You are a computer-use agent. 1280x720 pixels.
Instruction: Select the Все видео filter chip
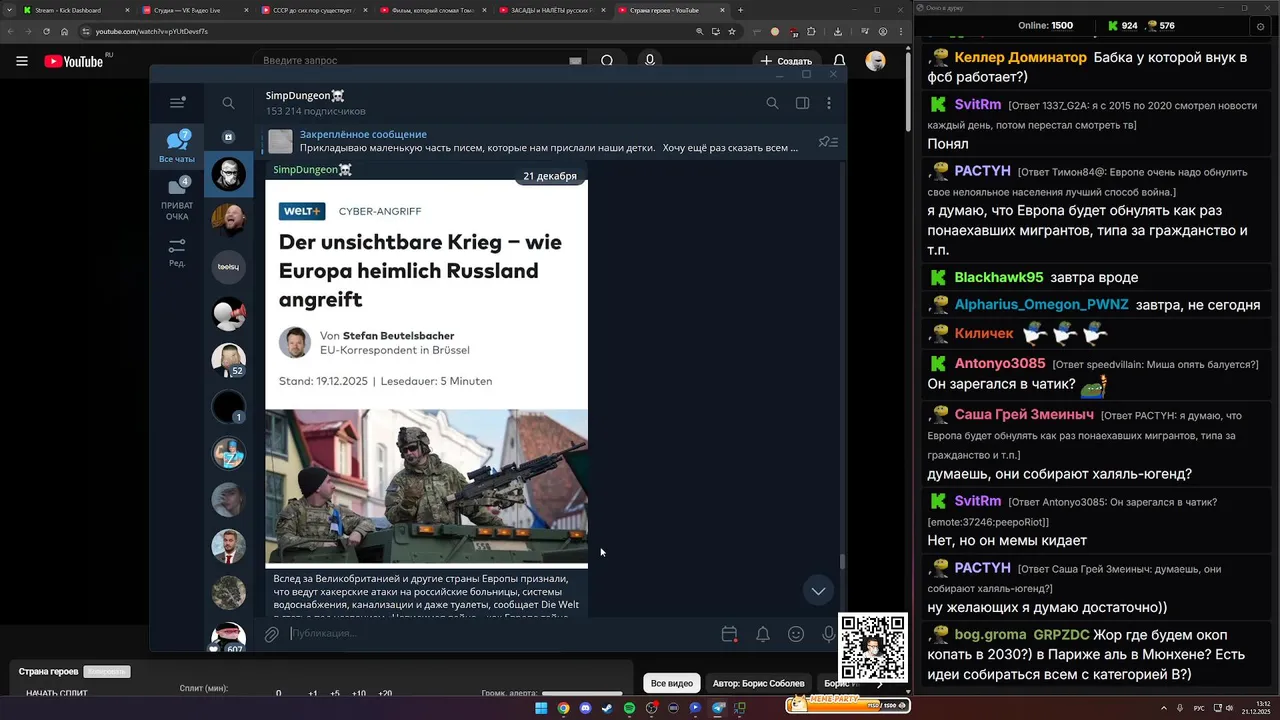(x=672, y=683)
